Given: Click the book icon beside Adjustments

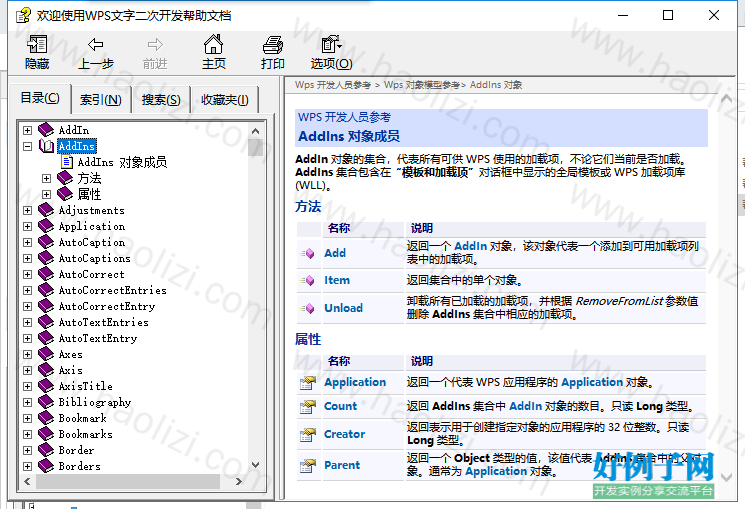Looking at the screenshot, I should tap(46, 210).
